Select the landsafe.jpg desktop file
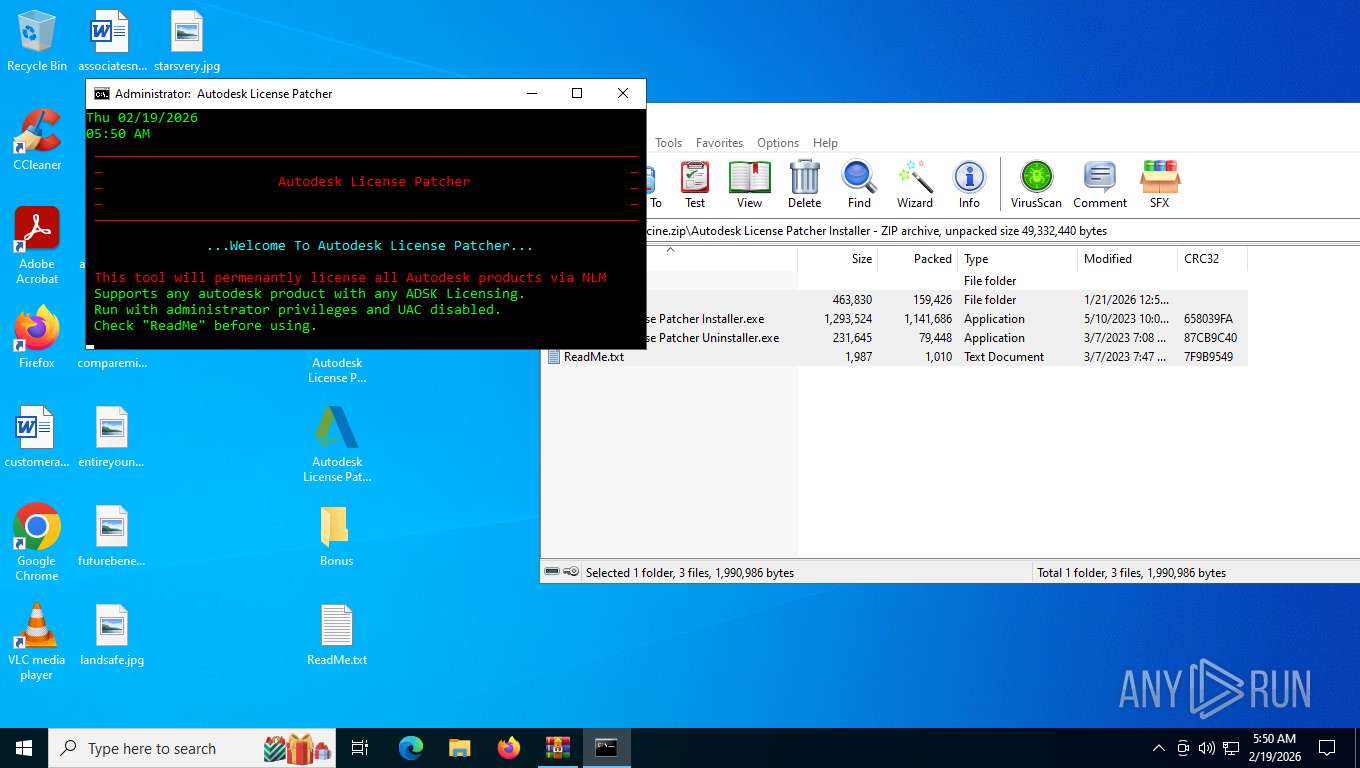Viewport: 1360px width, 768px height. point(112,636)
